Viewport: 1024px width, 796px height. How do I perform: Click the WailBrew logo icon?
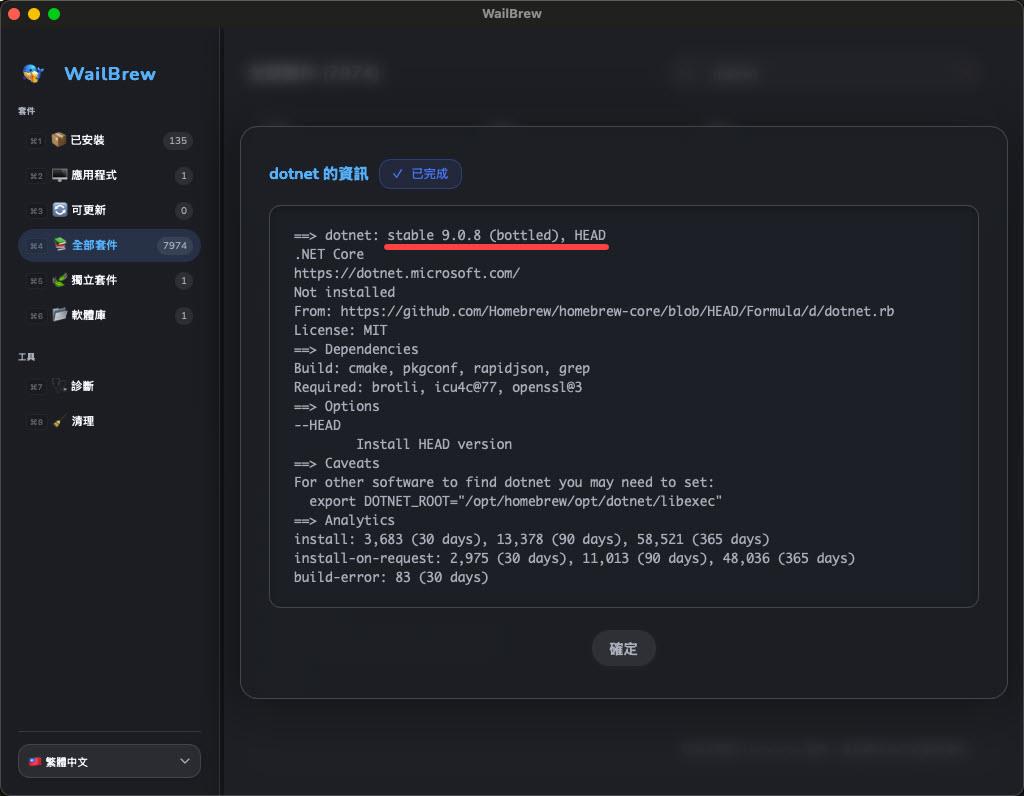[x=33, y=74]
